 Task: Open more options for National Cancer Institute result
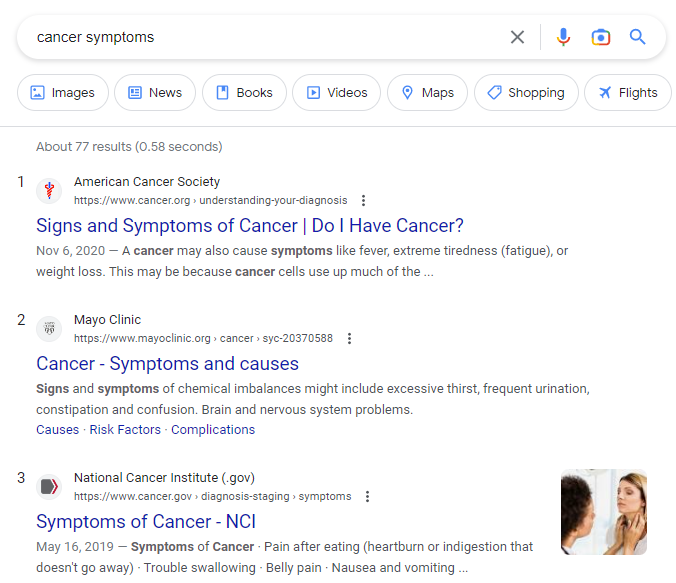click(x=367, y=497)
